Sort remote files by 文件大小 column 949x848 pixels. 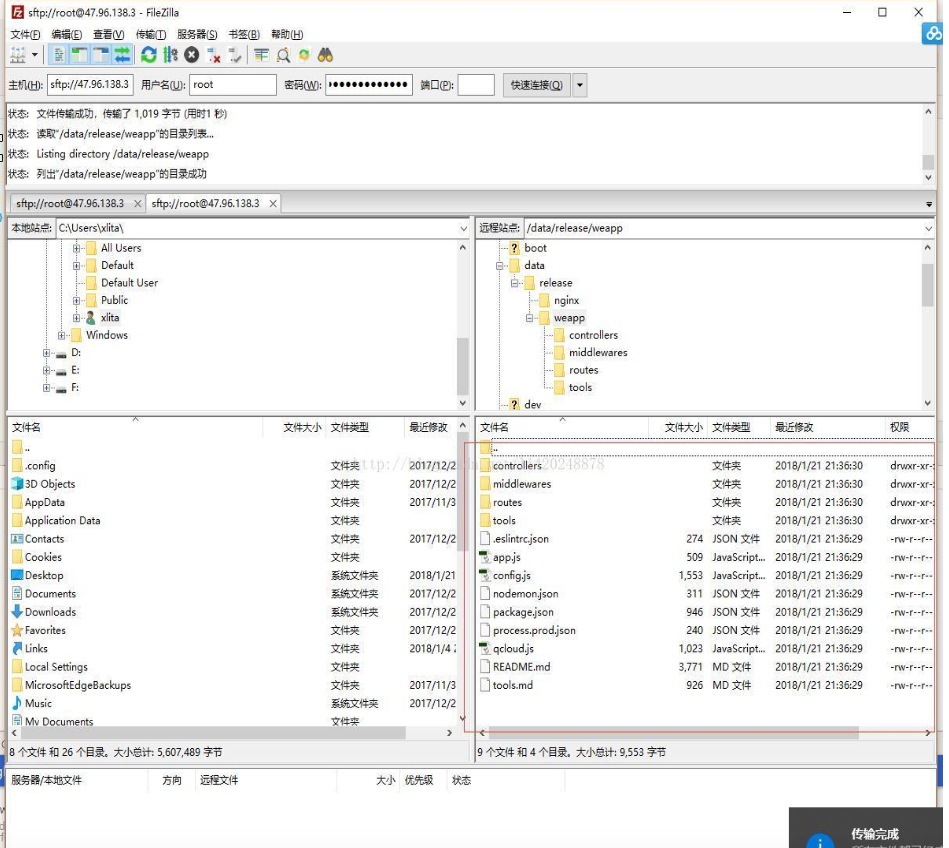(x=677, y=427)
